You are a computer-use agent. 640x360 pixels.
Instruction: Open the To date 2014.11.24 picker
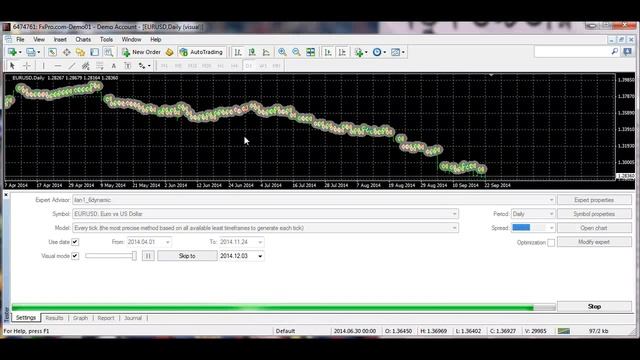260,242
